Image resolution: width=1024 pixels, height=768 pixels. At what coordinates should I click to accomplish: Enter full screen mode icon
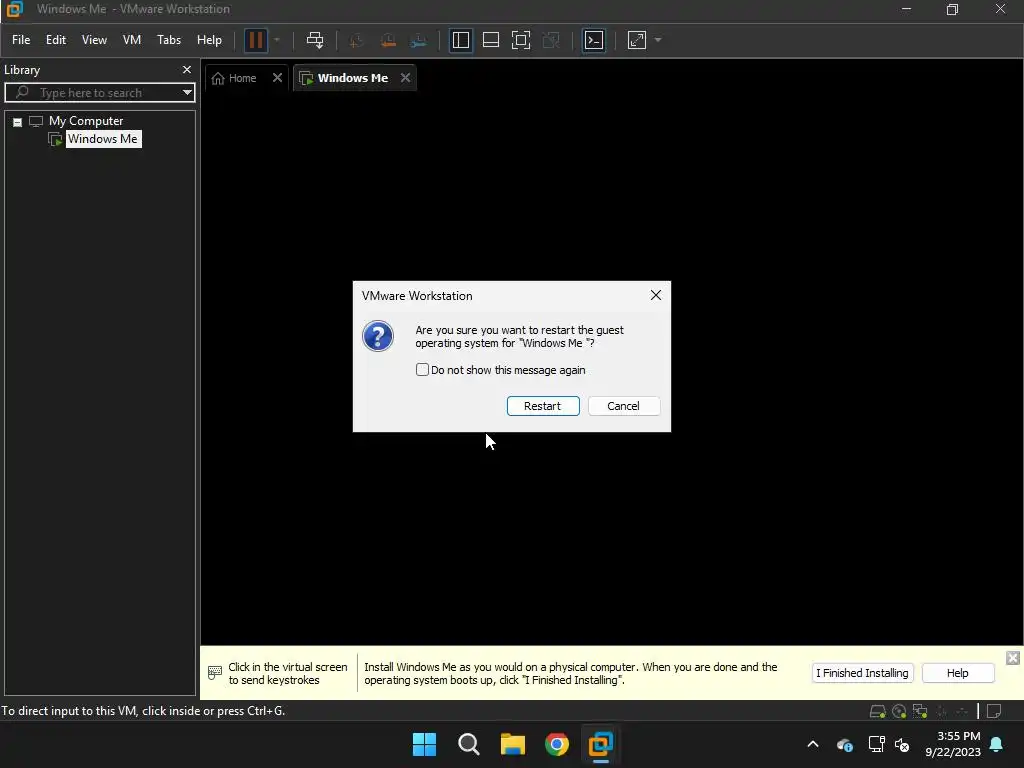pos(521,40)
